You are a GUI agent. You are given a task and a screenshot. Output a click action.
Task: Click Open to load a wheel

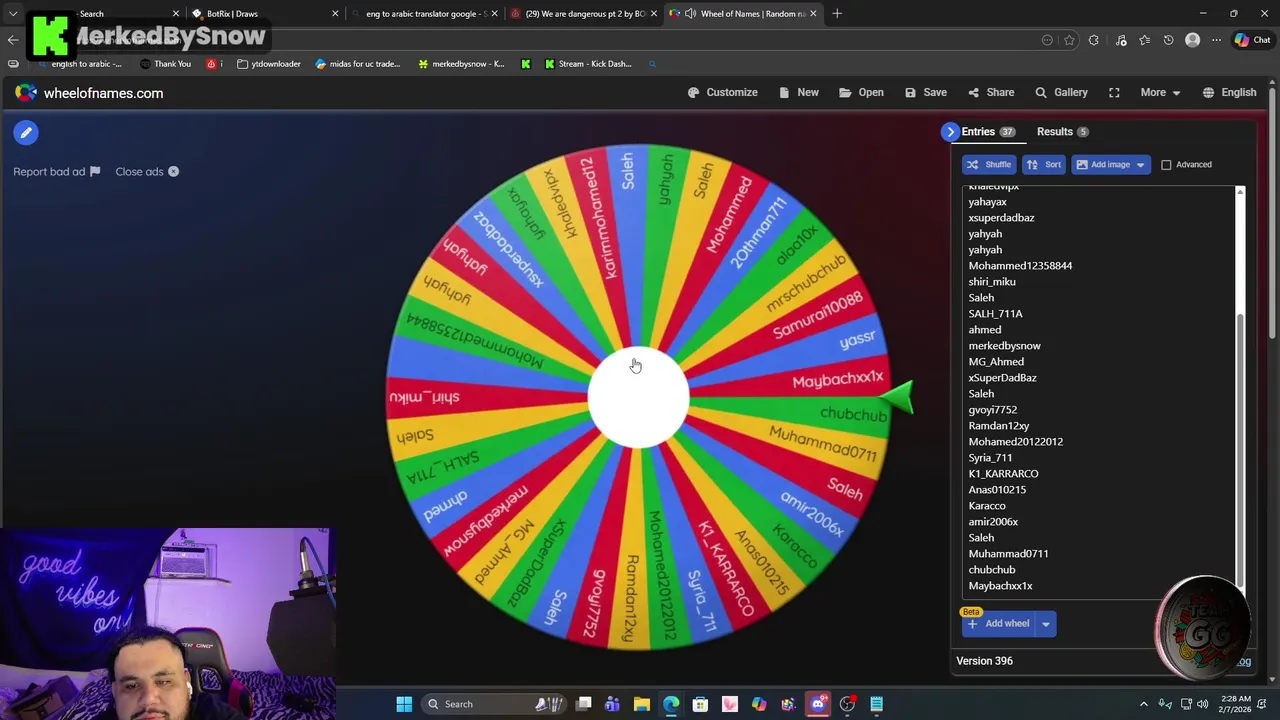(x=861, y=93)
